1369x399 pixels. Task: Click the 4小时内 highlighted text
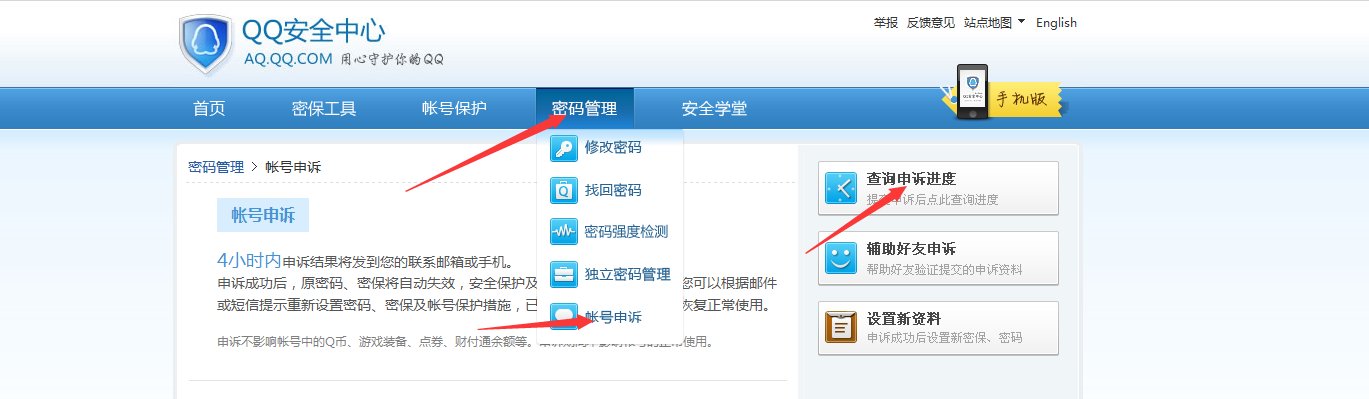pos(249,260)
